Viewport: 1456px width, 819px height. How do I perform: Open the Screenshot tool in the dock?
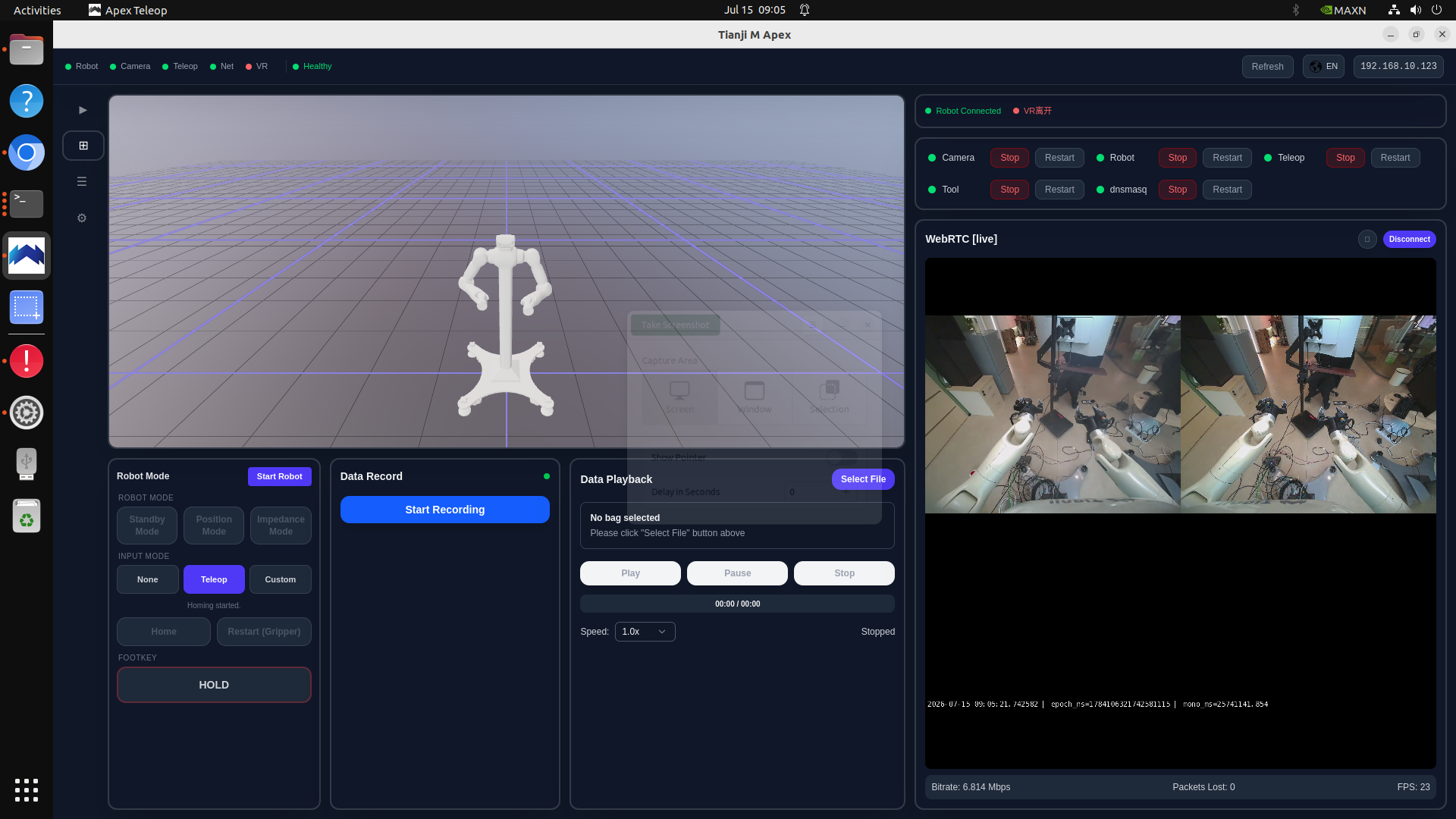[x=27, y=307]
